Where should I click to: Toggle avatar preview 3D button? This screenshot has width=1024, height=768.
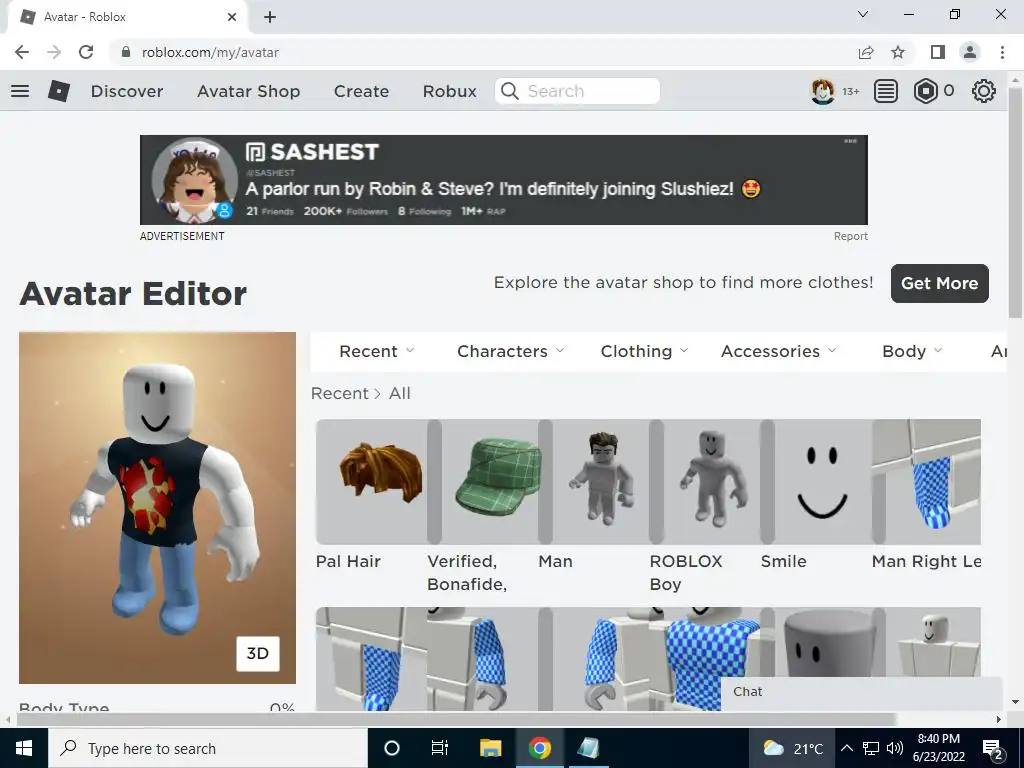click(257, 654)
